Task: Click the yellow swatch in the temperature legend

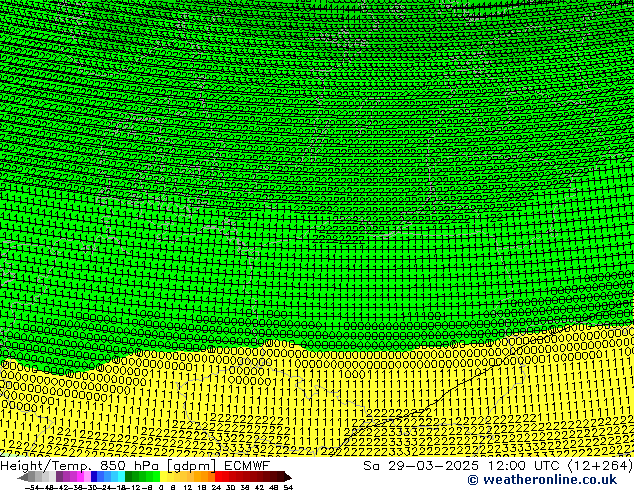Action: pyautogui.click(x=163, y=476)
